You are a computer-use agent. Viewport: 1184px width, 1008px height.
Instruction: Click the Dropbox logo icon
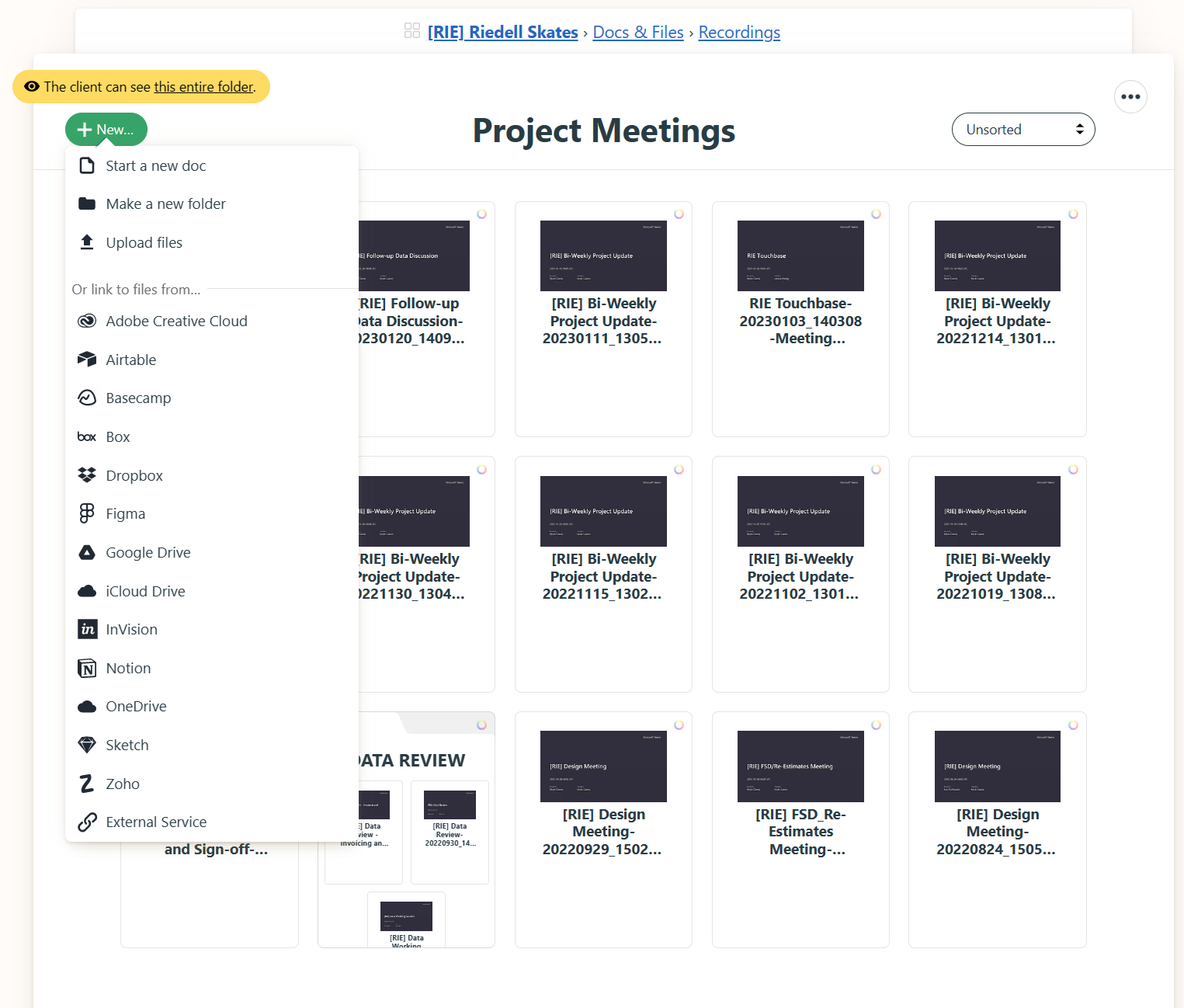(87, 475)
